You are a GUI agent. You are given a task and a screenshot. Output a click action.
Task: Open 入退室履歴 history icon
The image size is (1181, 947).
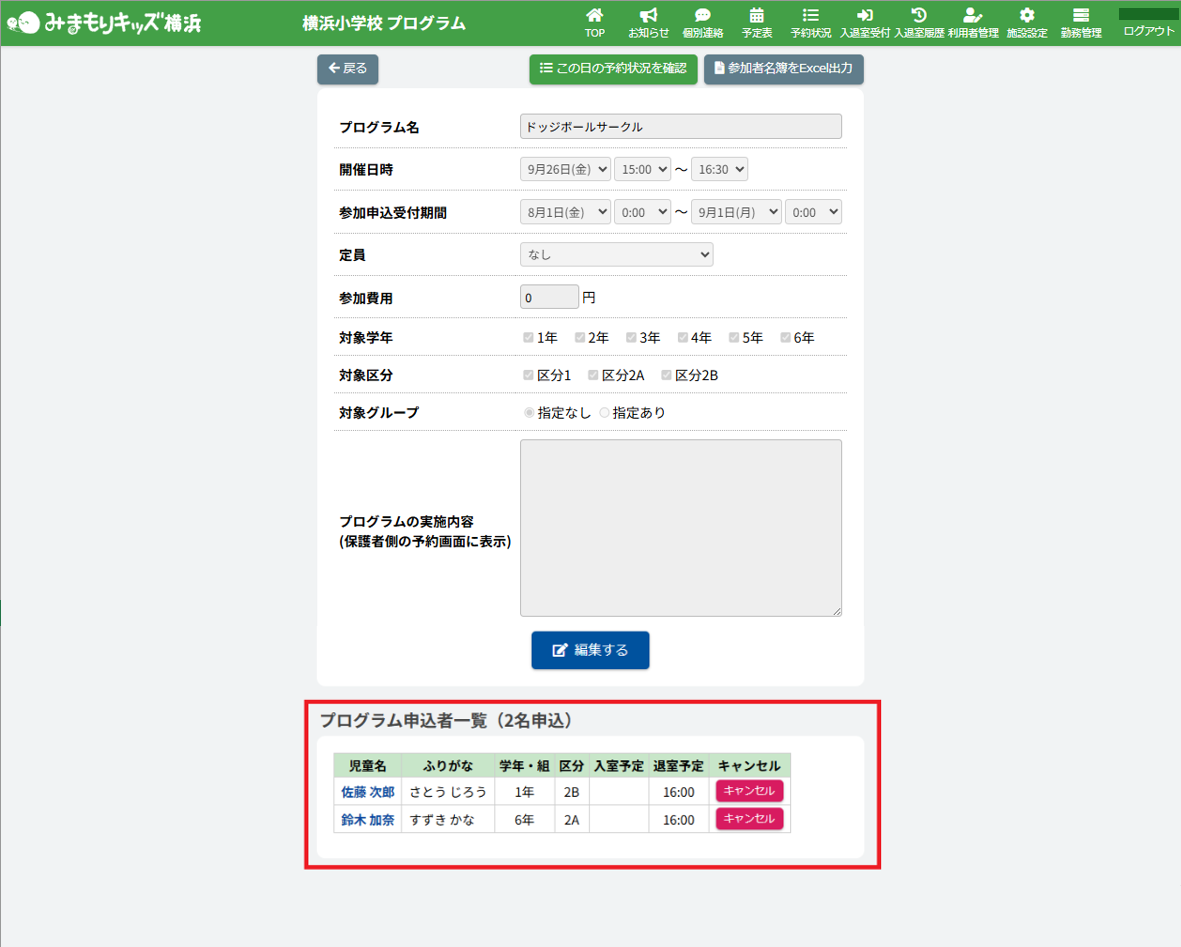tap(919, 16)
